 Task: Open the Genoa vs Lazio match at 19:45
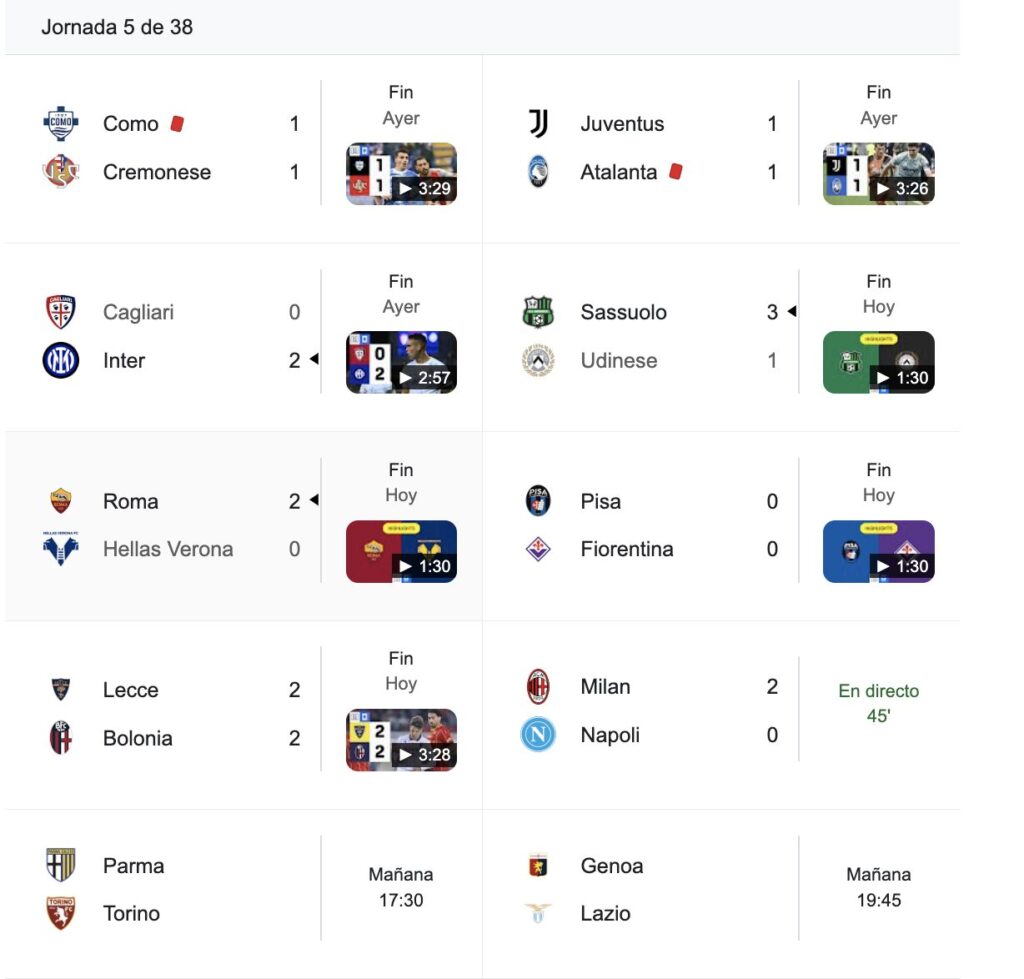[878, 887]
